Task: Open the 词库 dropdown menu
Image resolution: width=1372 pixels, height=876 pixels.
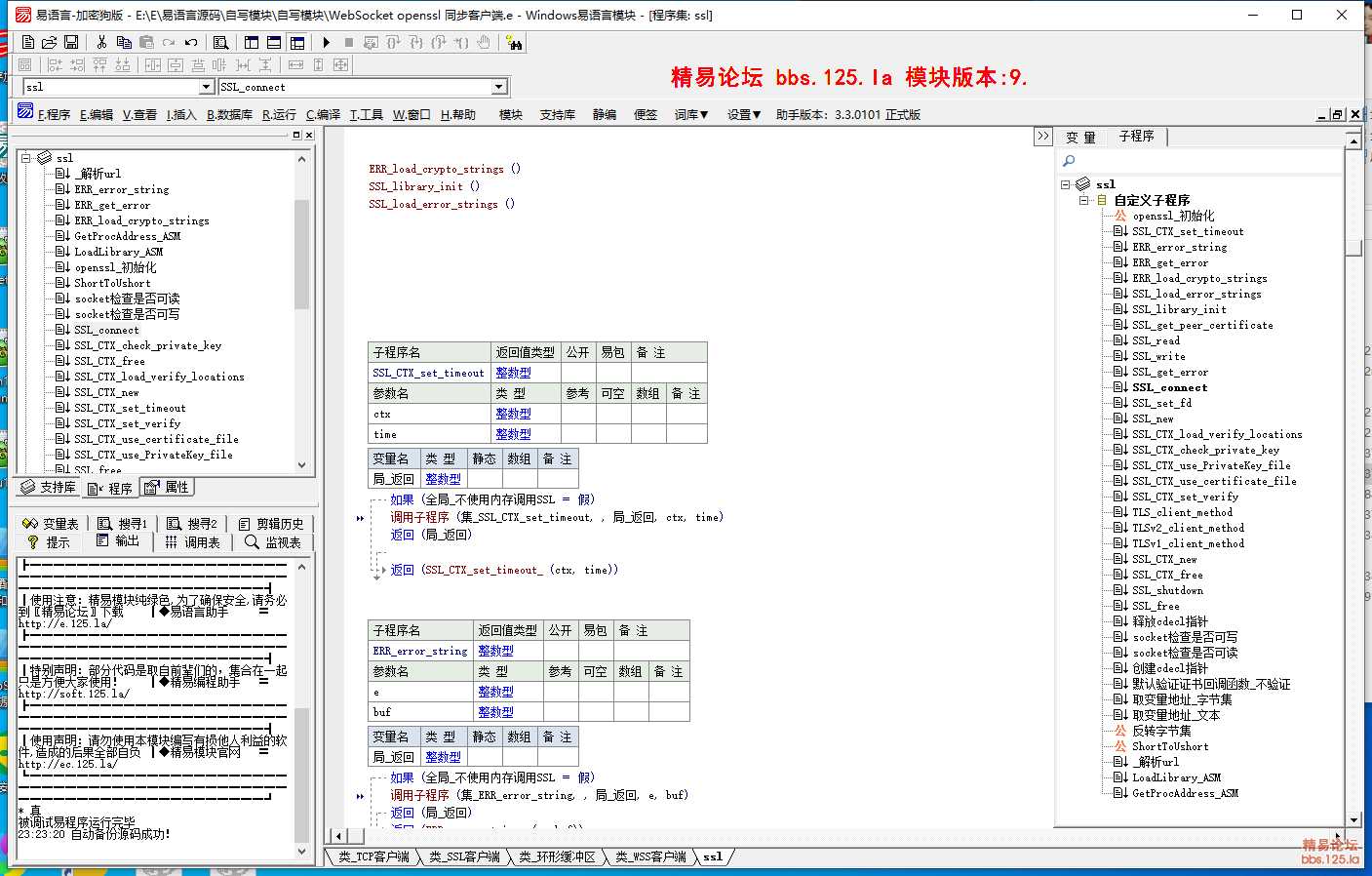Action: 691,114
